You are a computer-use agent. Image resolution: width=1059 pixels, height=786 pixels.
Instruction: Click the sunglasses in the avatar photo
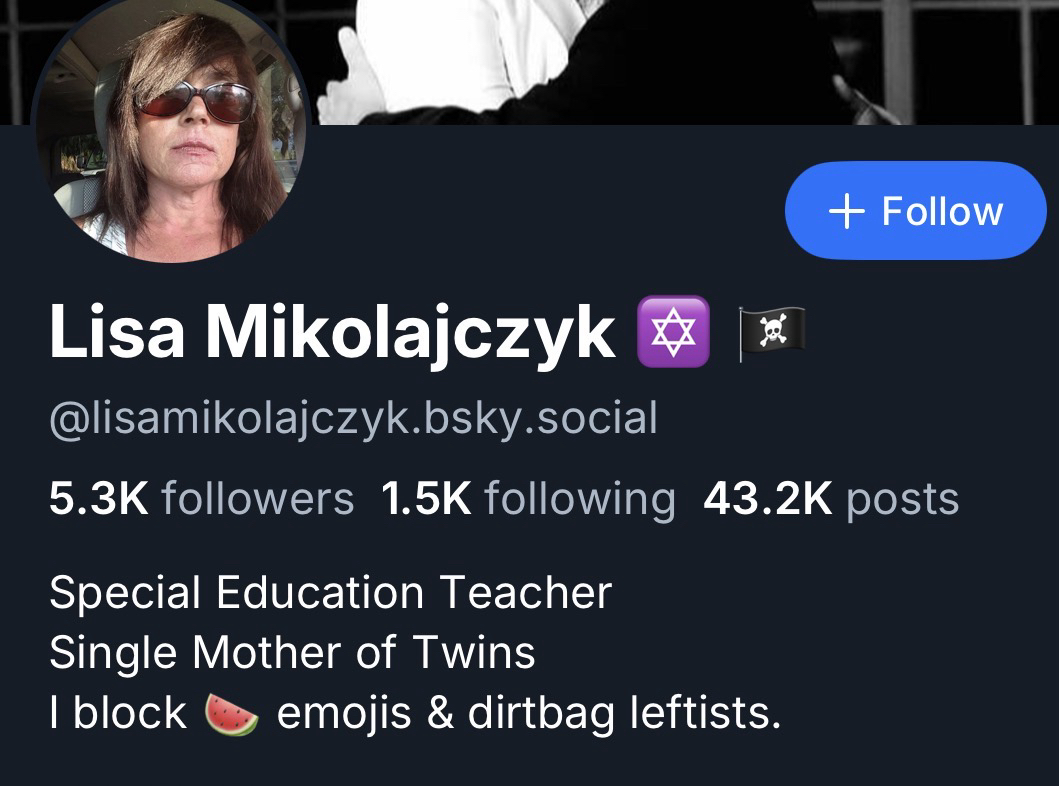coord(194,103)
